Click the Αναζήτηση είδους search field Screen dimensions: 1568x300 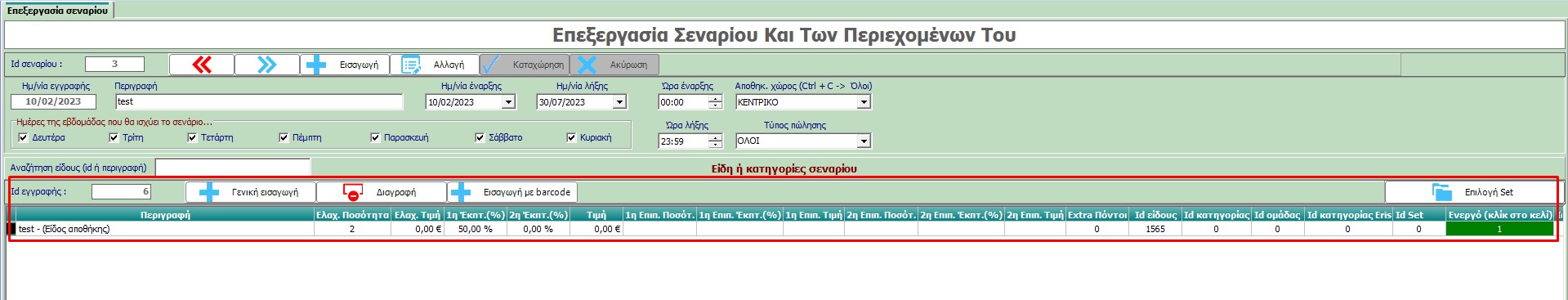(233, 168)
